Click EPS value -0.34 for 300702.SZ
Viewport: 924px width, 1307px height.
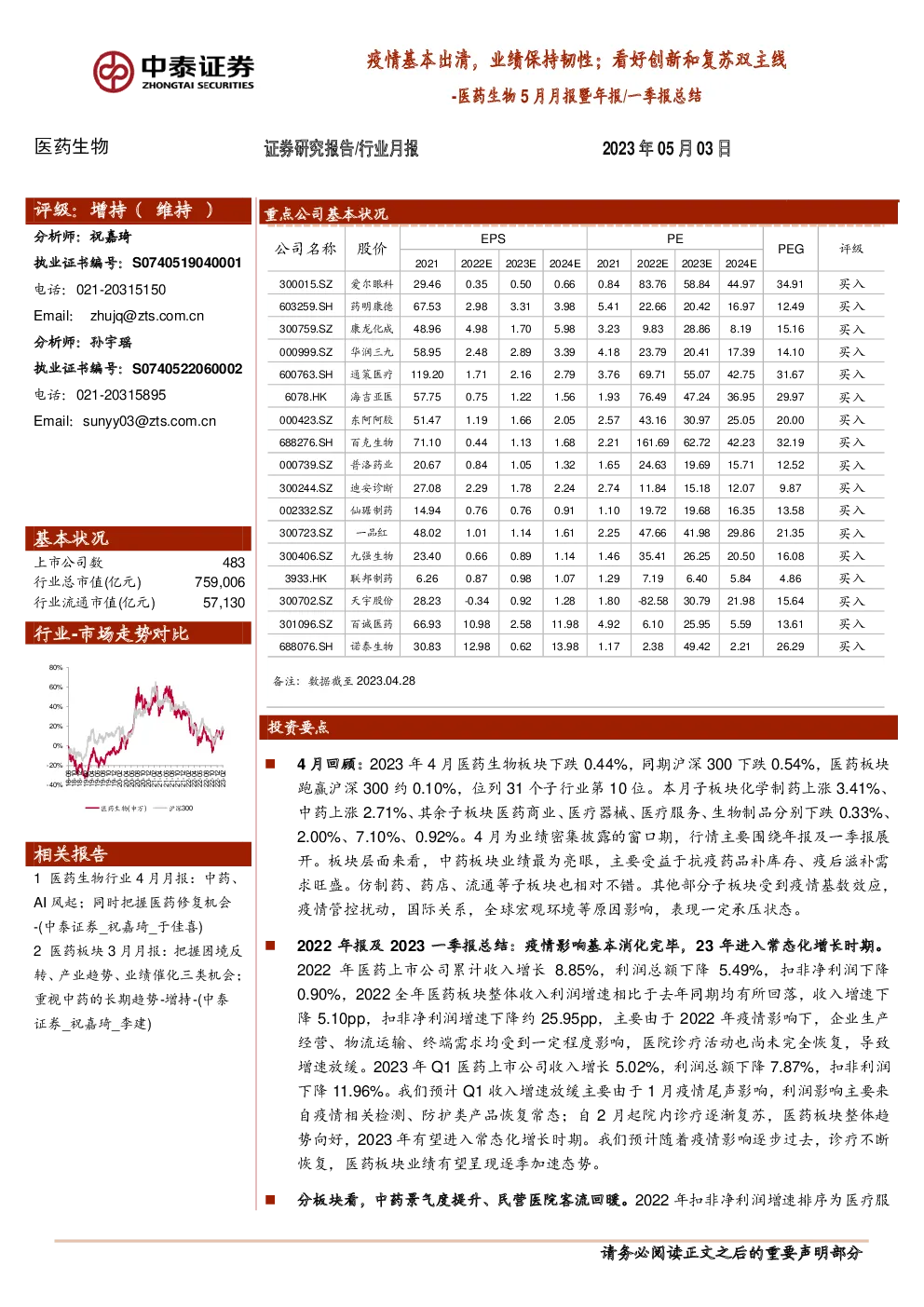477,601
